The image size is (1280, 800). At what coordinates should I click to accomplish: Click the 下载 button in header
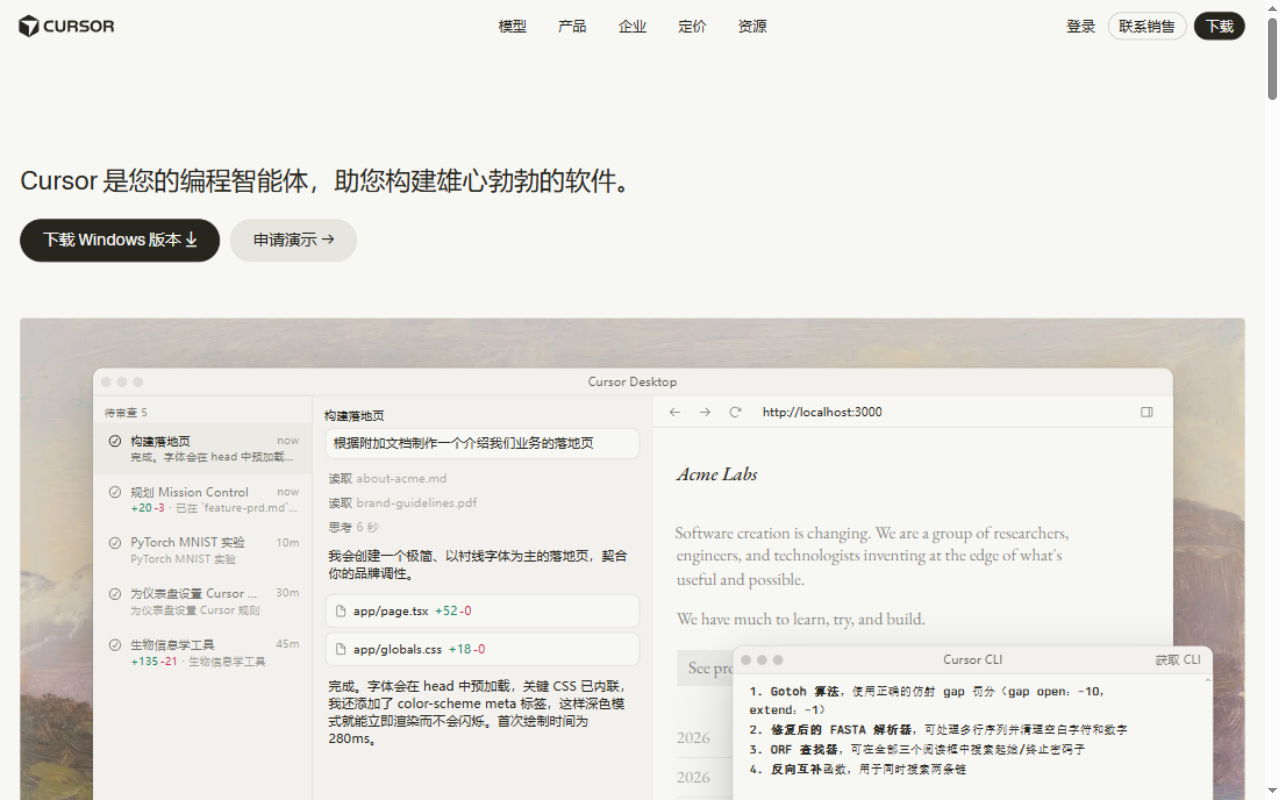[x=1219, y=26]
